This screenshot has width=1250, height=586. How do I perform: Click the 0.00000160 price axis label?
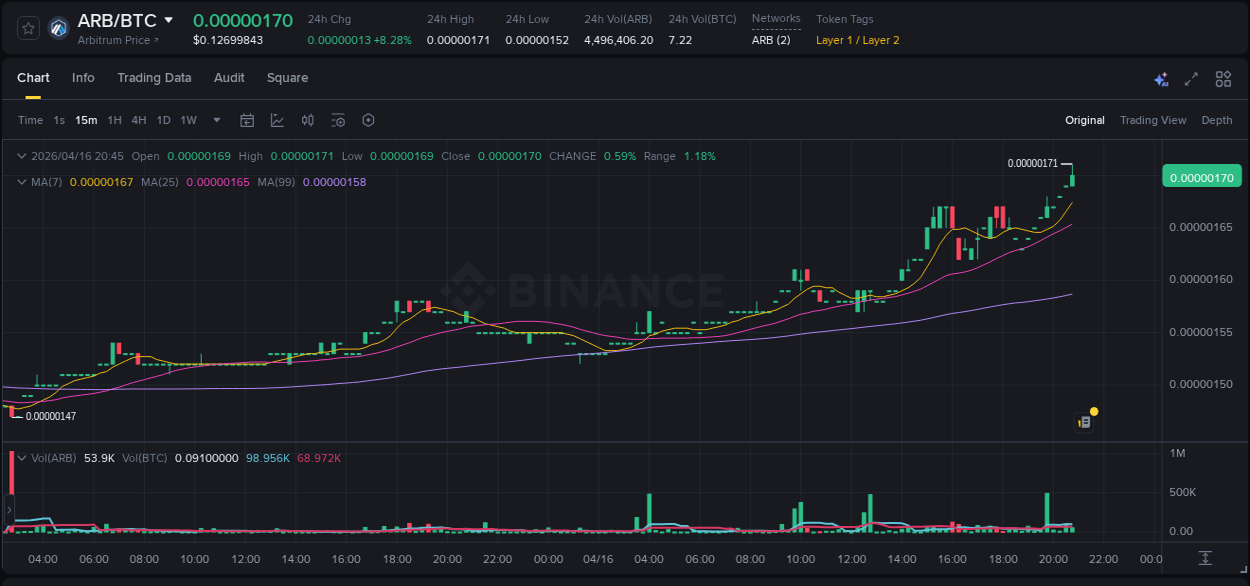1200,279
